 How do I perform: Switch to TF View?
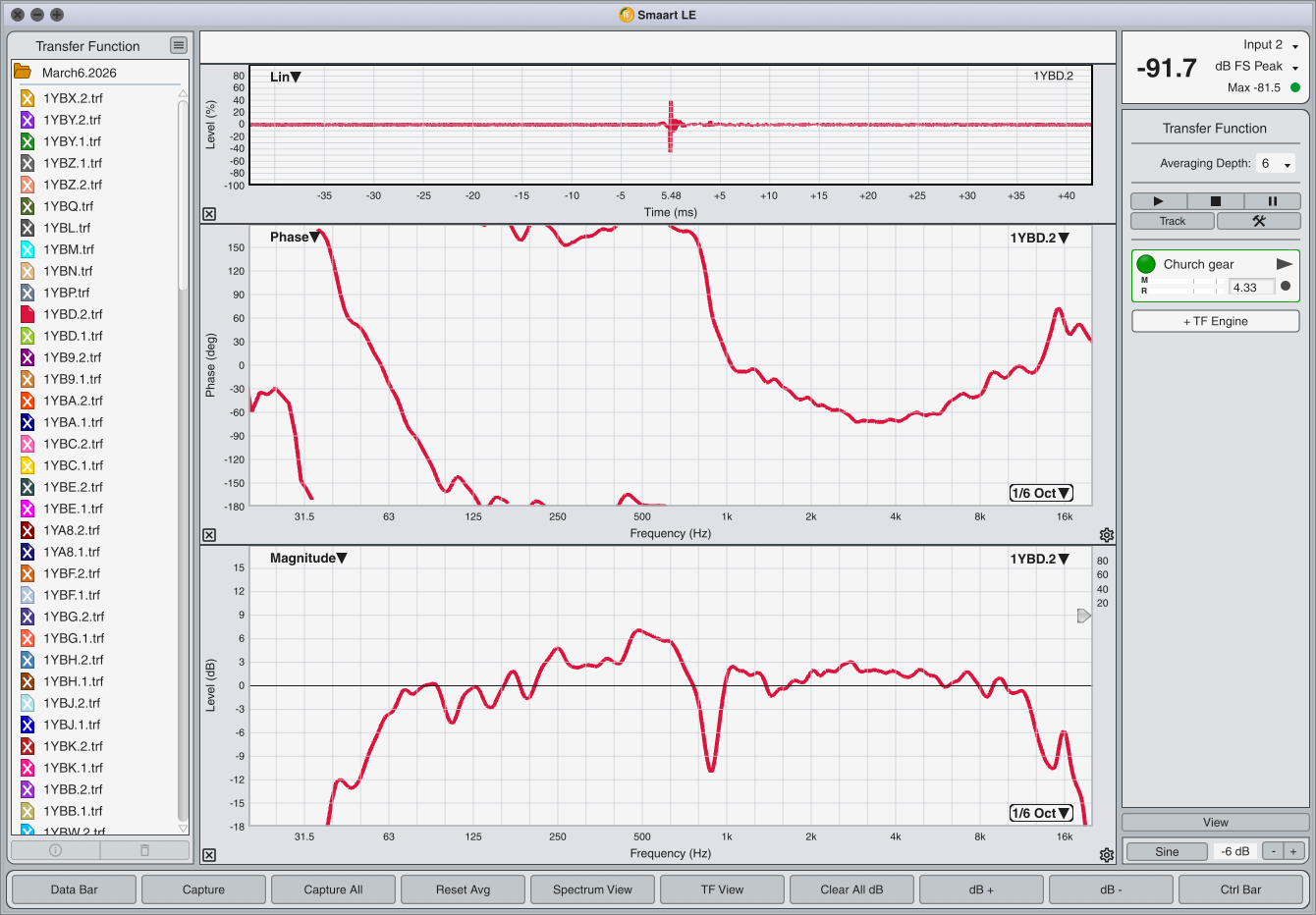coord(722,889)
